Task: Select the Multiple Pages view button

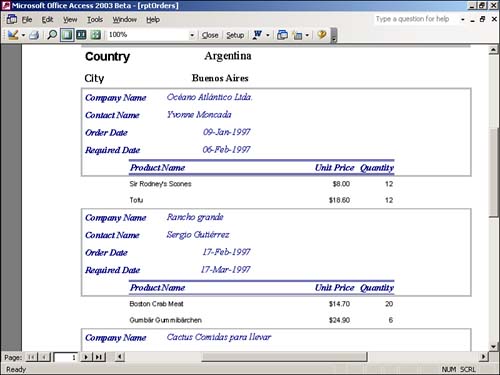Action: tap(96, 35)
